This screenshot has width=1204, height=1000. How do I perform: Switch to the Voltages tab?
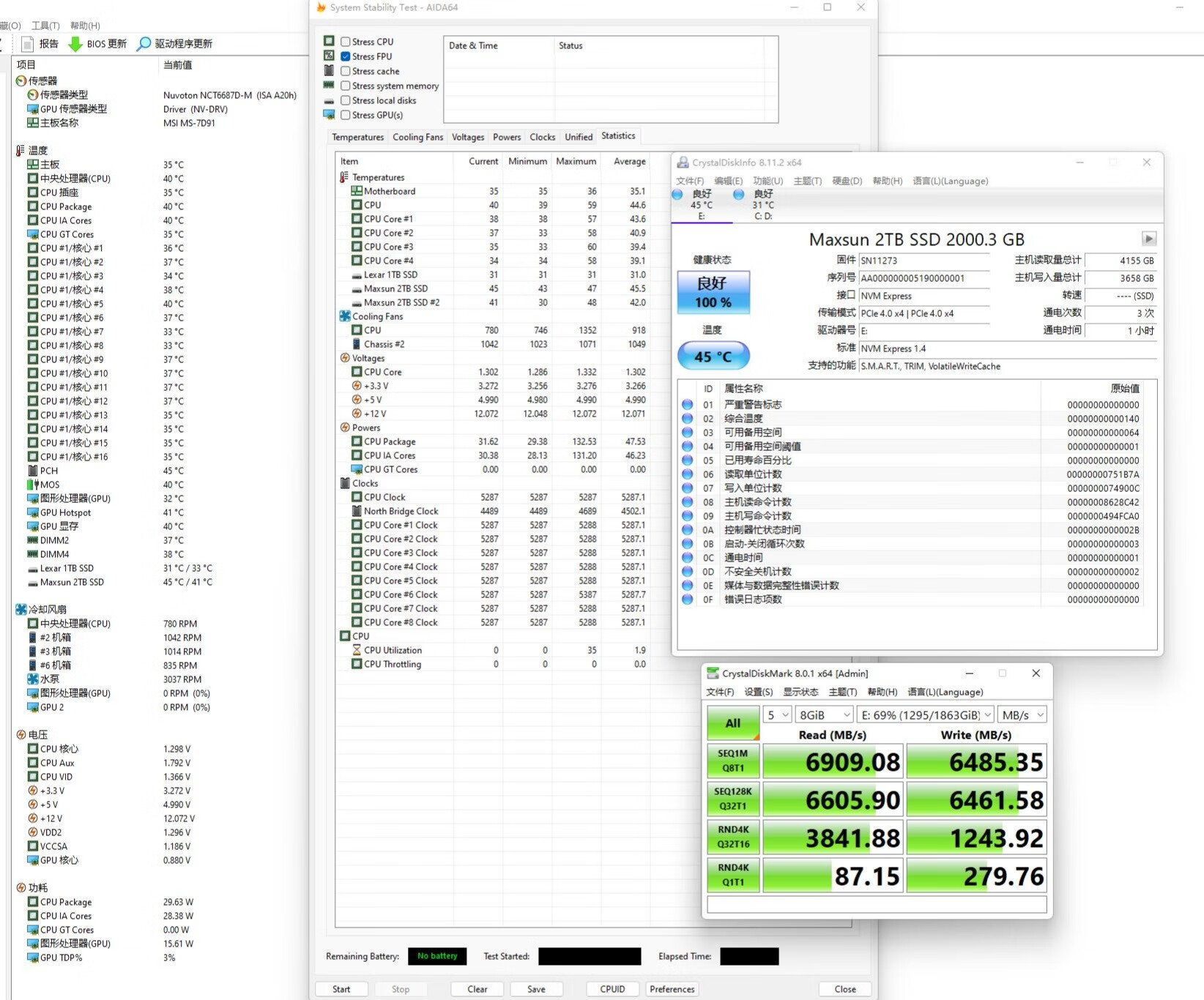pos(468,137)
